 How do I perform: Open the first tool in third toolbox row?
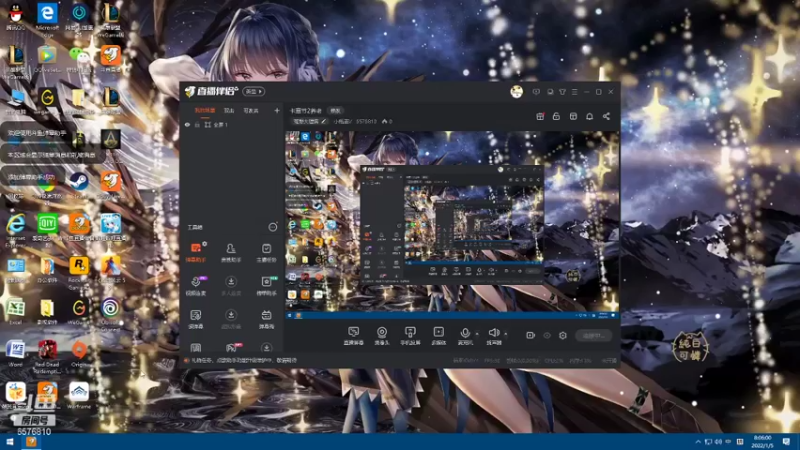tap(196, 319)
